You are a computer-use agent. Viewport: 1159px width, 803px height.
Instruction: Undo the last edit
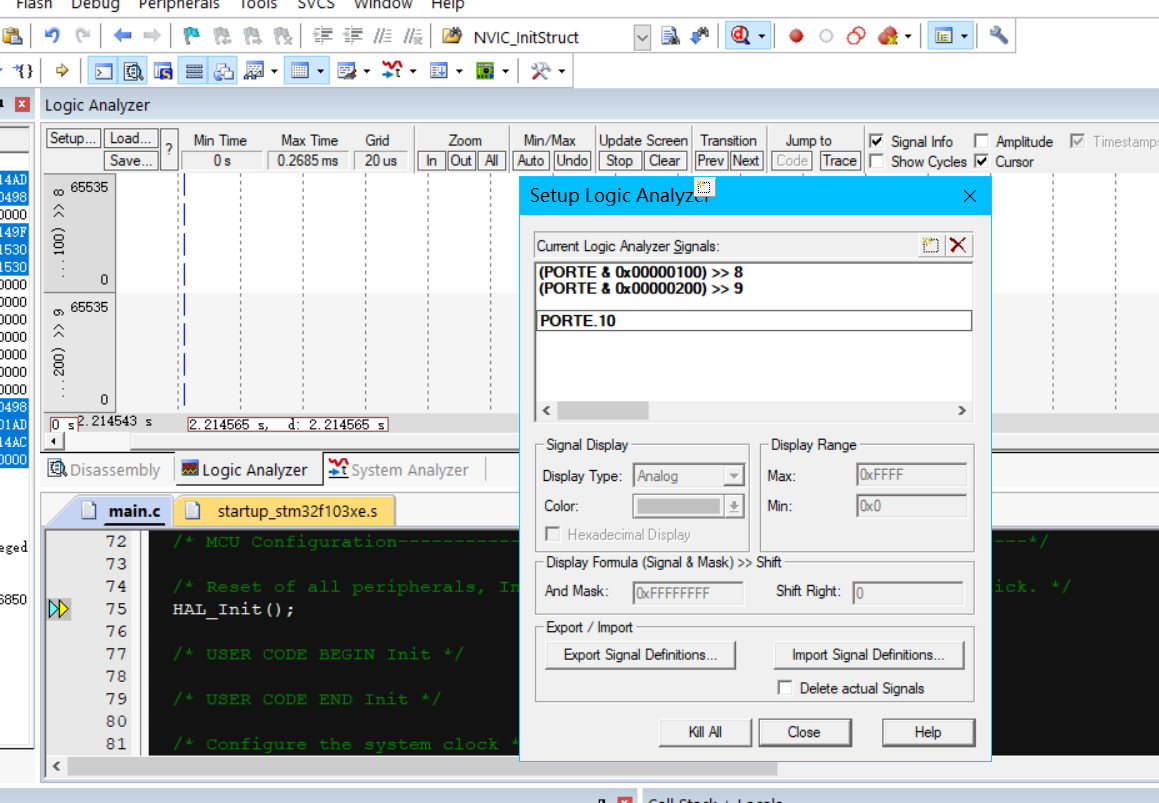pos(52,35)
